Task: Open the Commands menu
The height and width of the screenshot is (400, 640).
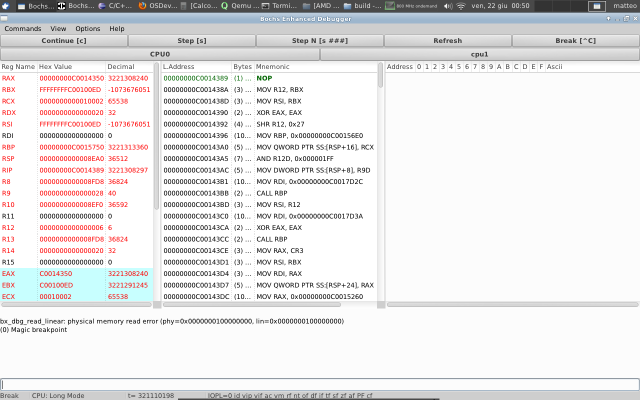Action: [23, 29]
